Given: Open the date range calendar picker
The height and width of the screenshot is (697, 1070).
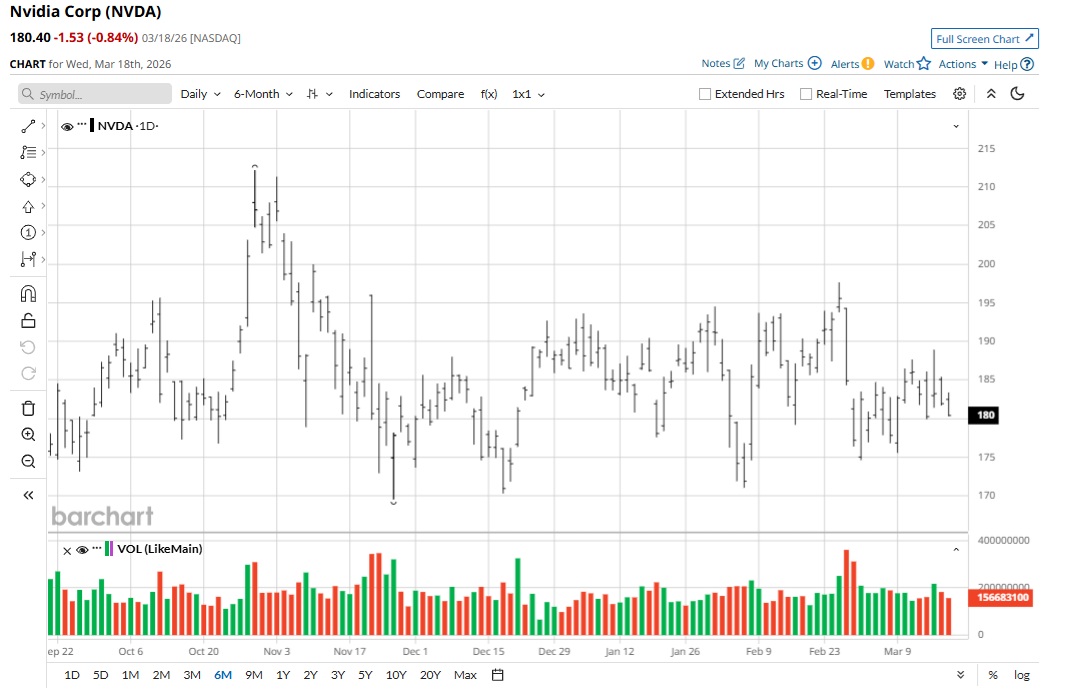Looking at the screenshot, I should [497, 675].
